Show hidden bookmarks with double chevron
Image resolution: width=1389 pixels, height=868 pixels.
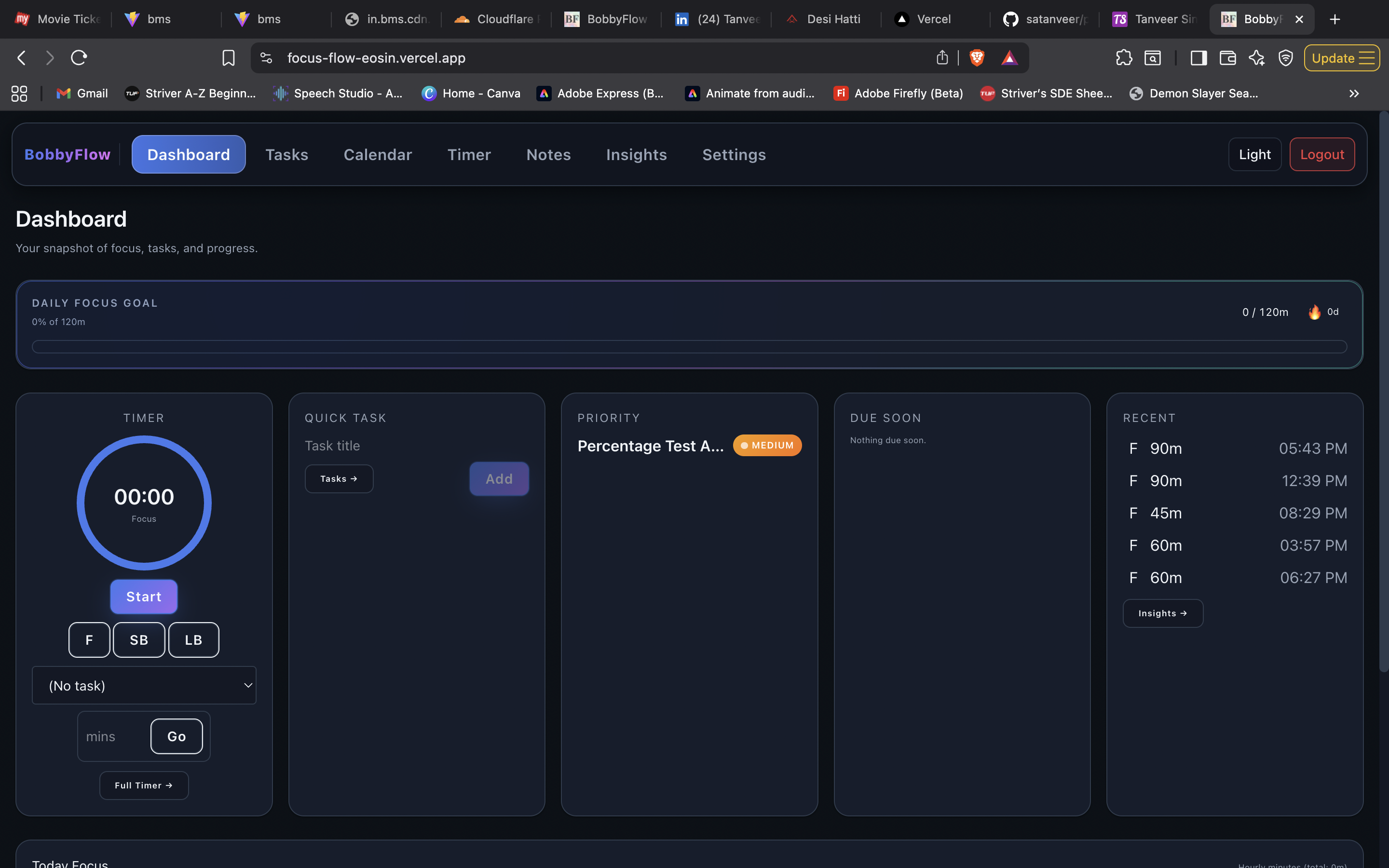(1354, 94)
